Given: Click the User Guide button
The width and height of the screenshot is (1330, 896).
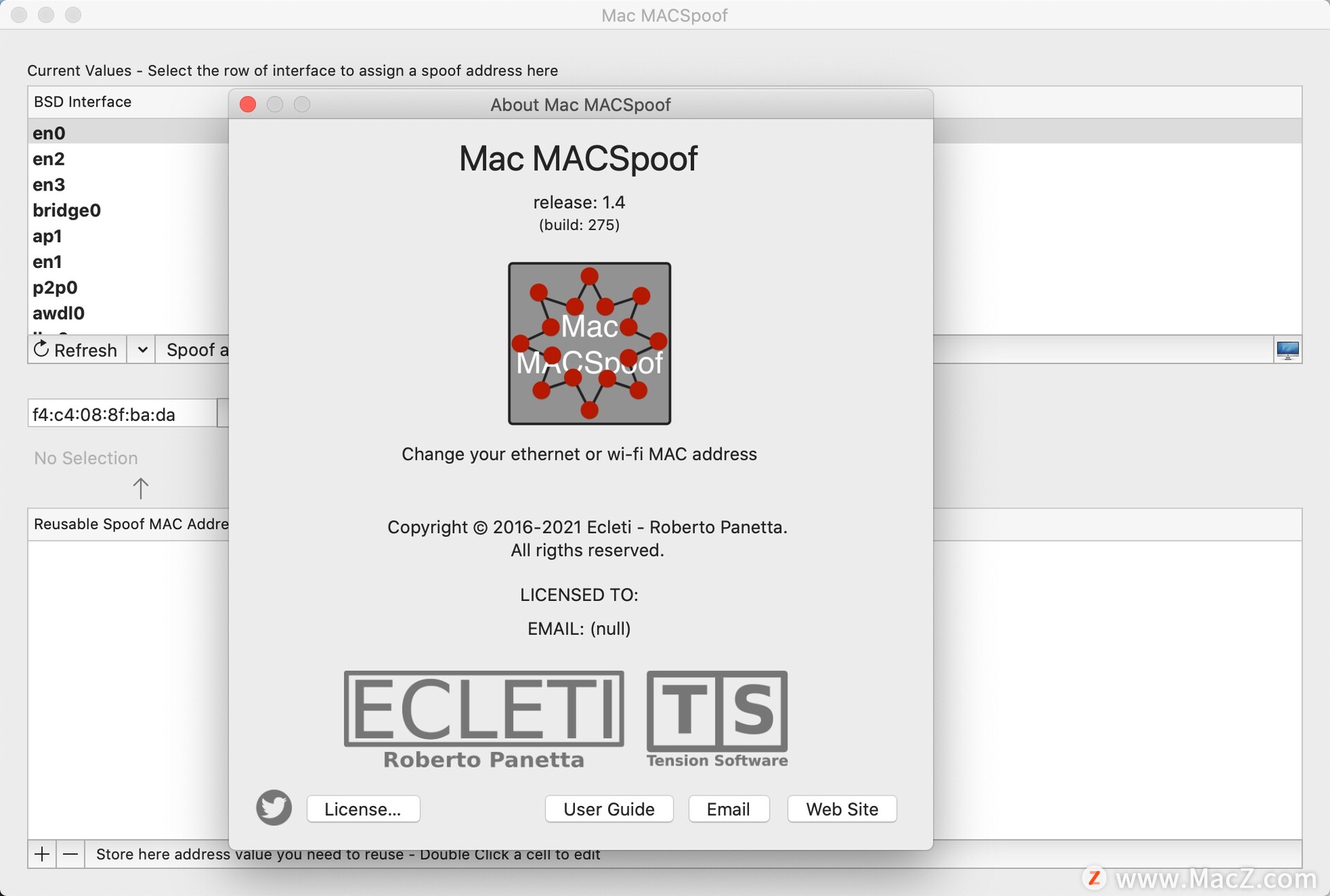Looking at the screenshot, I should [609, 808].
